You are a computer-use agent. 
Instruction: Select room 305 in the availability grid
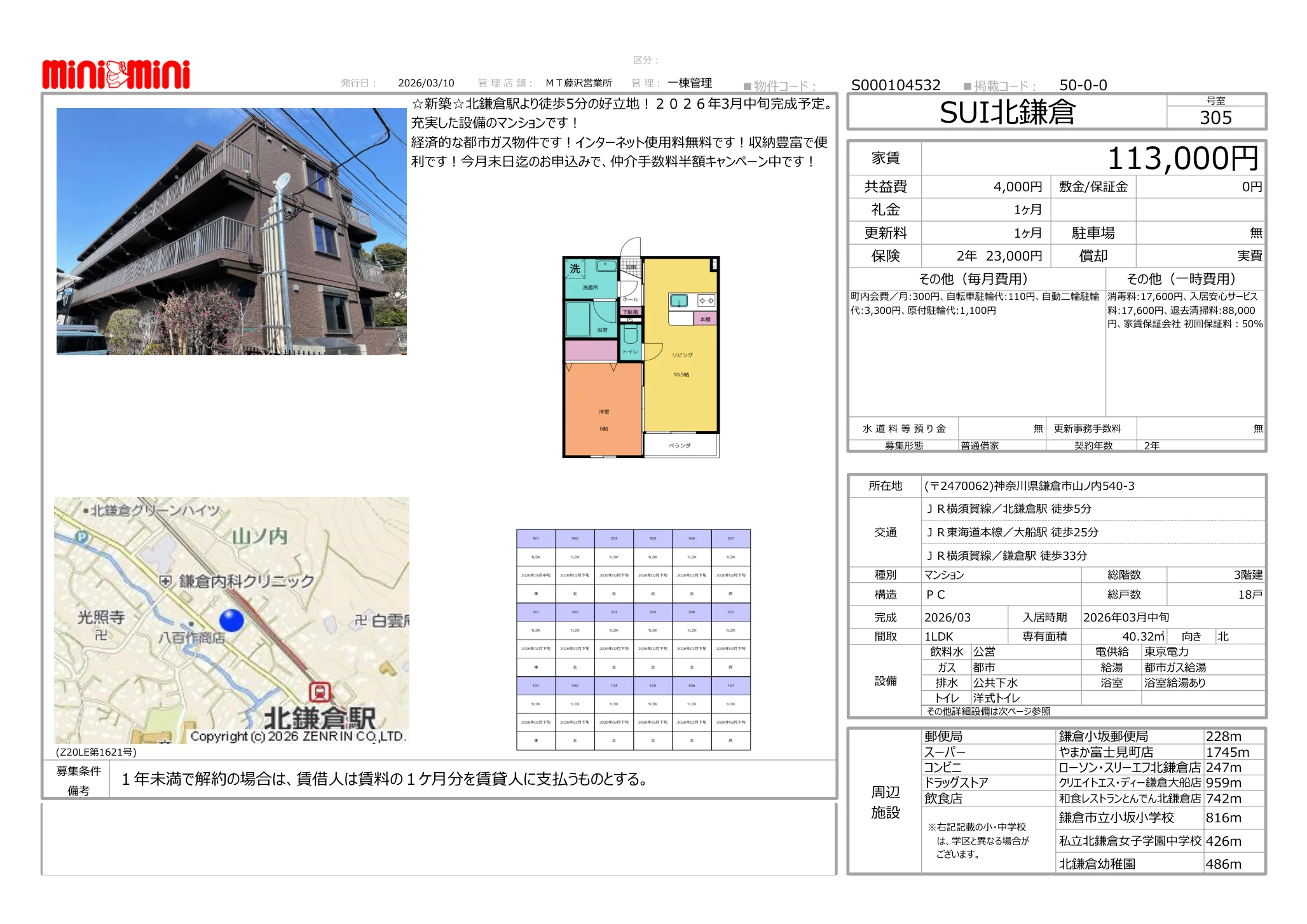click(x=653, y=538)
